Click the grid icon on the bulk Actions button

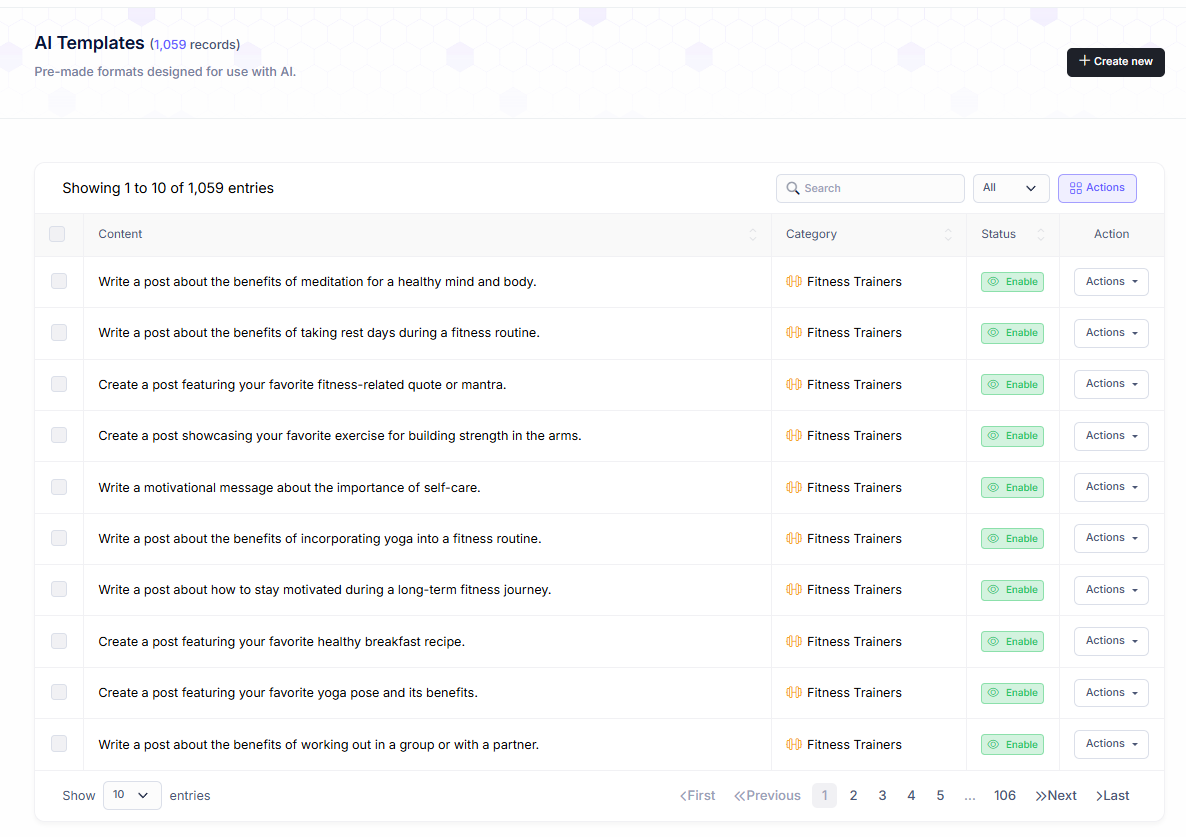pos(1076,188)
